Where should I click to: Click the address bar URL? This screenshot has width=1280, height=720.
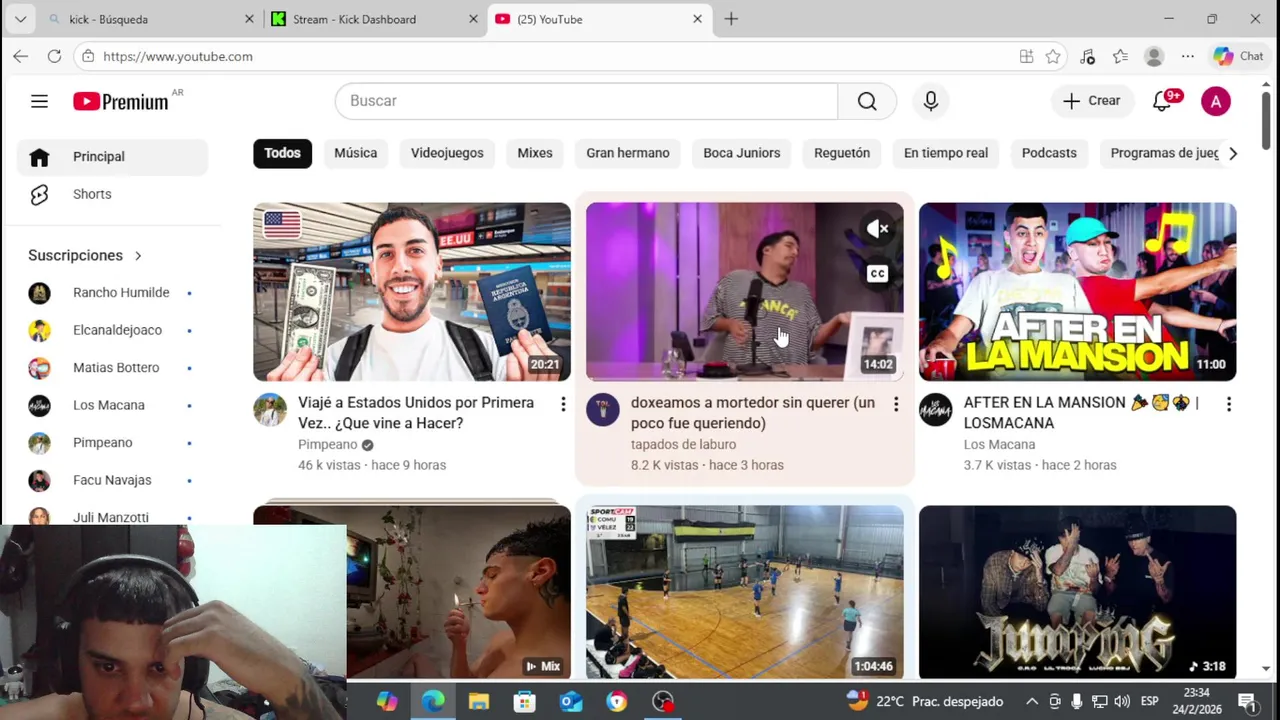pos(178,56)
